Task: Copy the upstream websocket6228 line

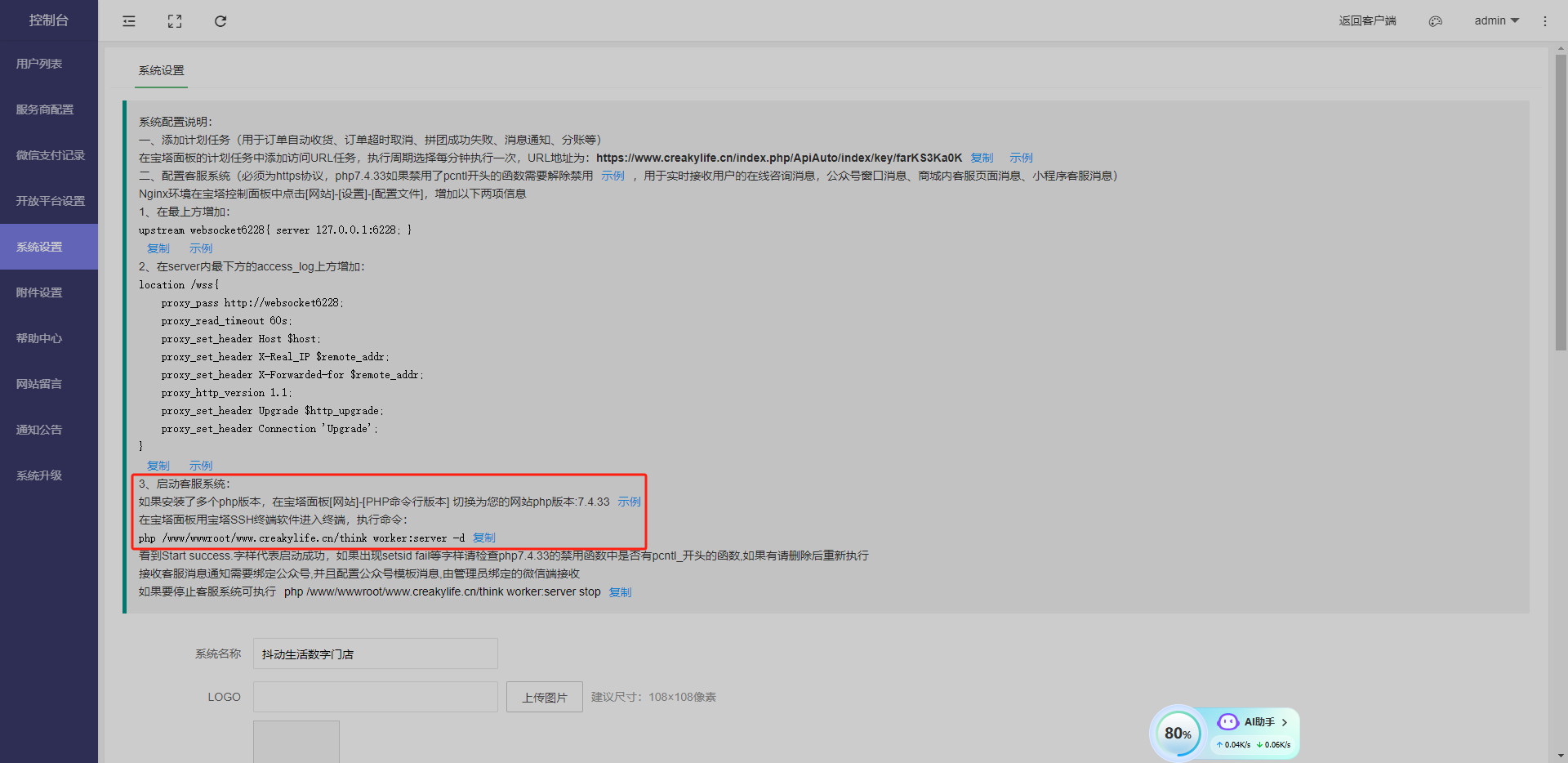Action: tap(158, 248)
